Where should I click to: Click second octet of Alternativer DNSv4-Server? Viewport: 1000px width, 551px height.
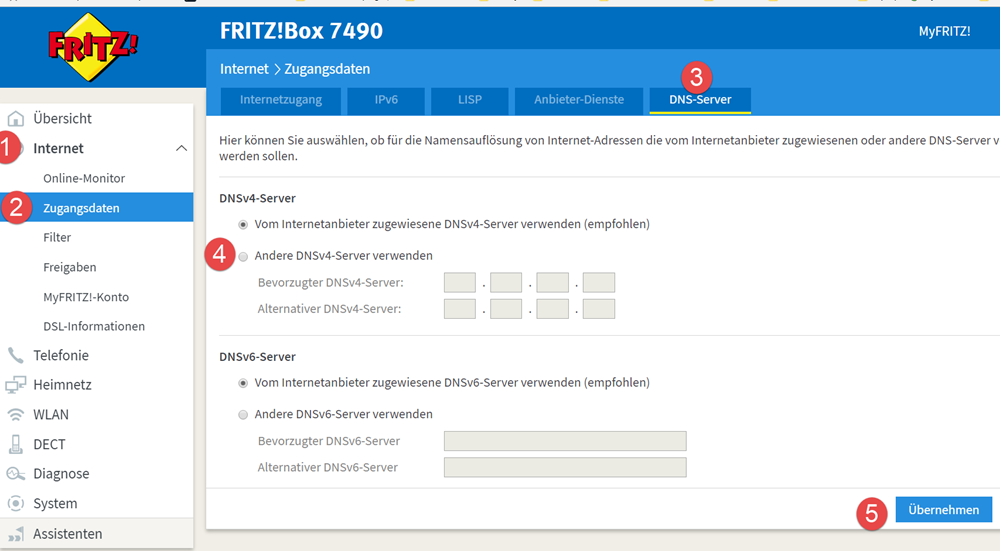tap(506, 309)
